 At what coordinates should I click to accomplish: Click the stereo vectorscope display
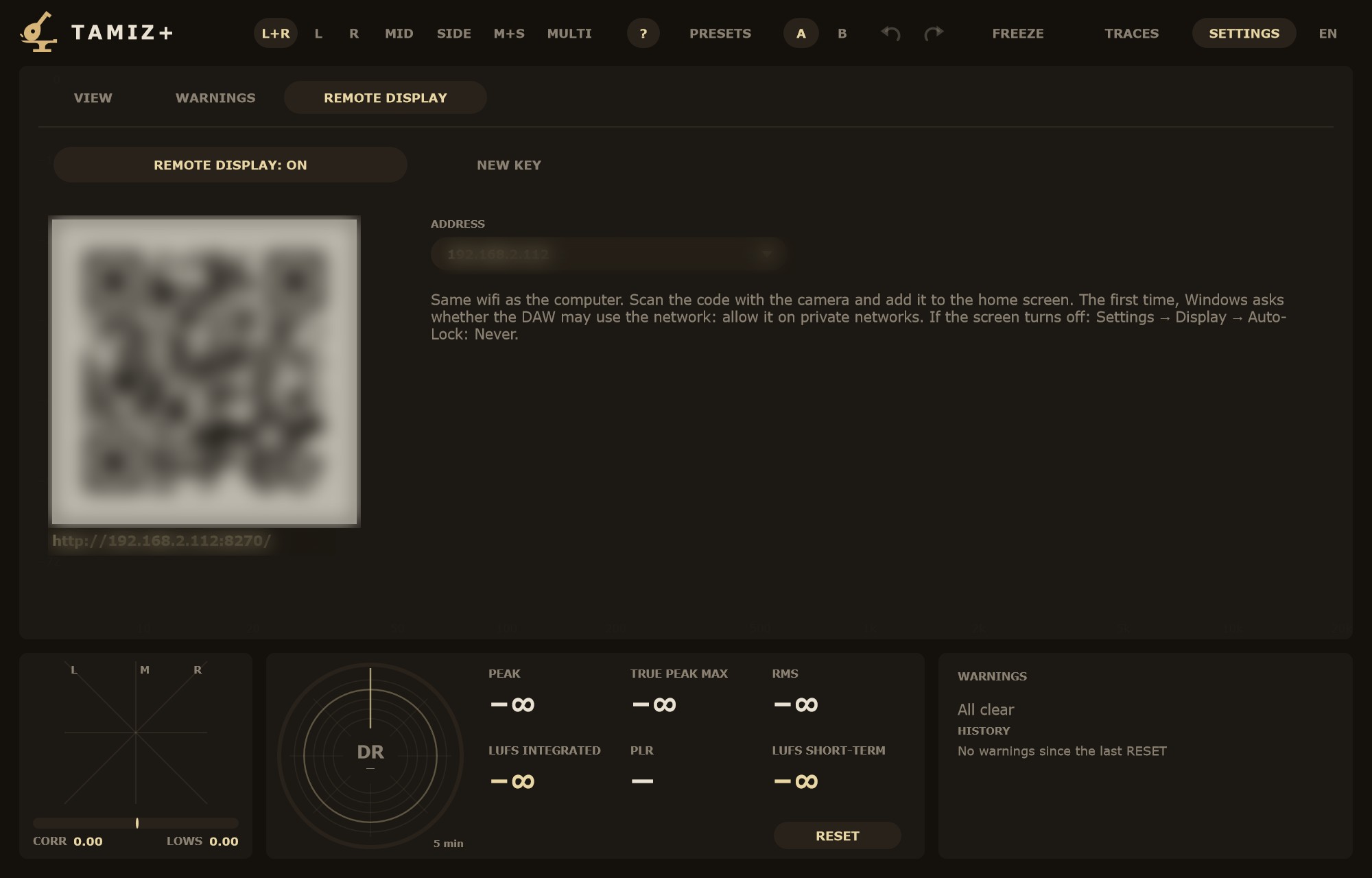click(x=136, y=733)
